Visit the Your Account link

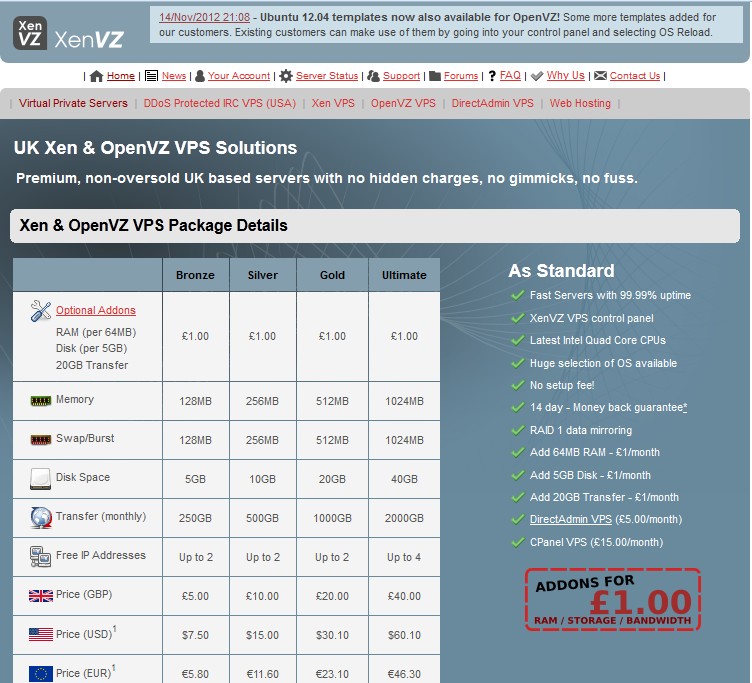239,76
